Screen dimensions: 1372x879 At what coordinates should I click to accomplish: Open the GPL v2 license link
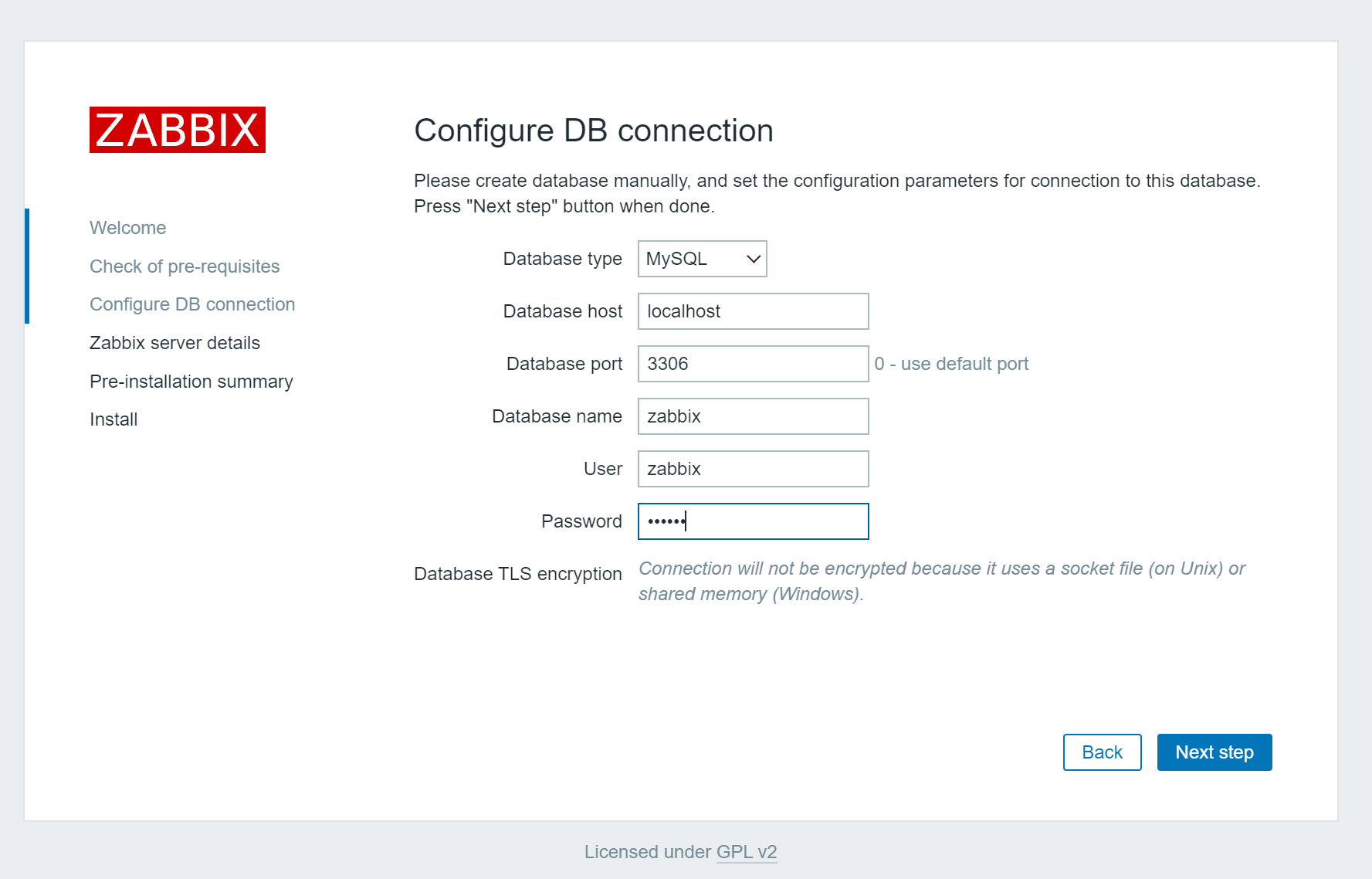point(746,852)
